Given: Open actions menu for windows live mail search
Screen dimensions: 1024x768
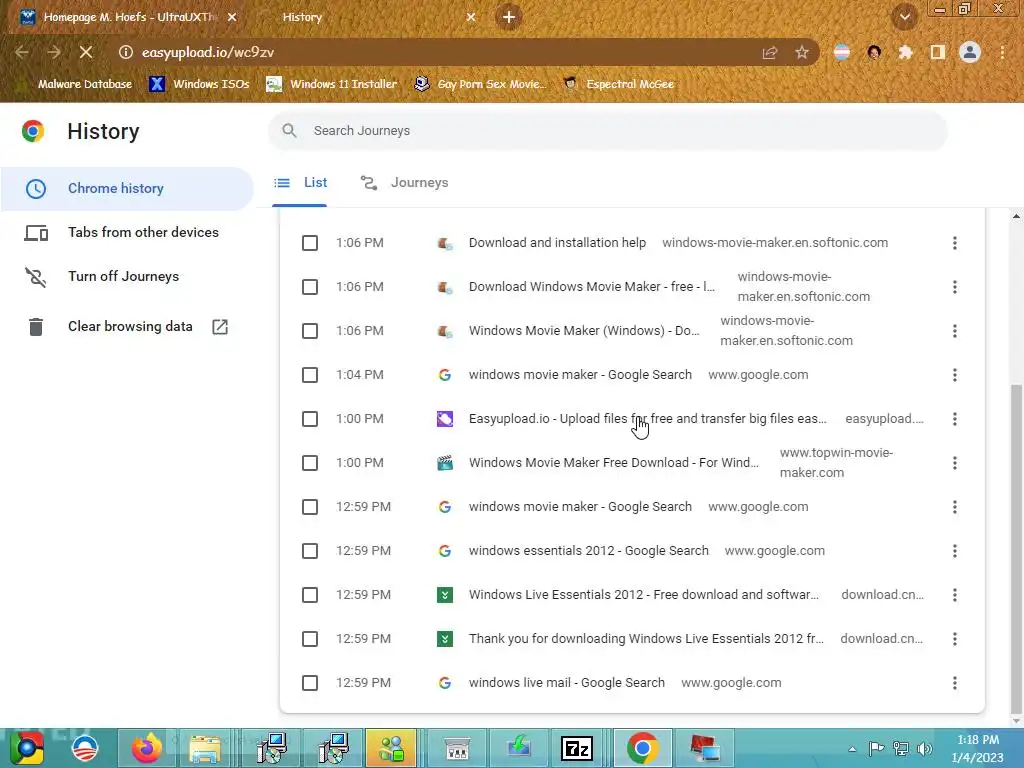Looking at the screenshot, I should (954, 682).
